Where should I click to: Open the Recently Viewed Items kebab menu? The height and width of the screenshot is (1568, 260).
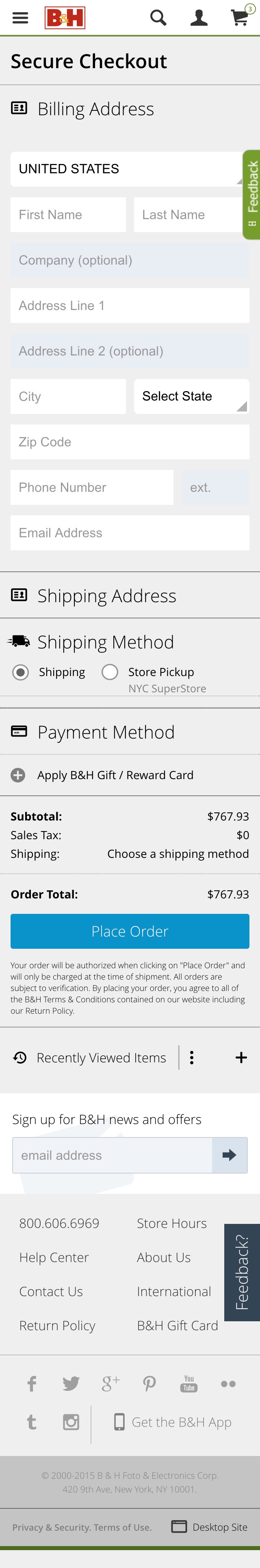click(192, 1058)
